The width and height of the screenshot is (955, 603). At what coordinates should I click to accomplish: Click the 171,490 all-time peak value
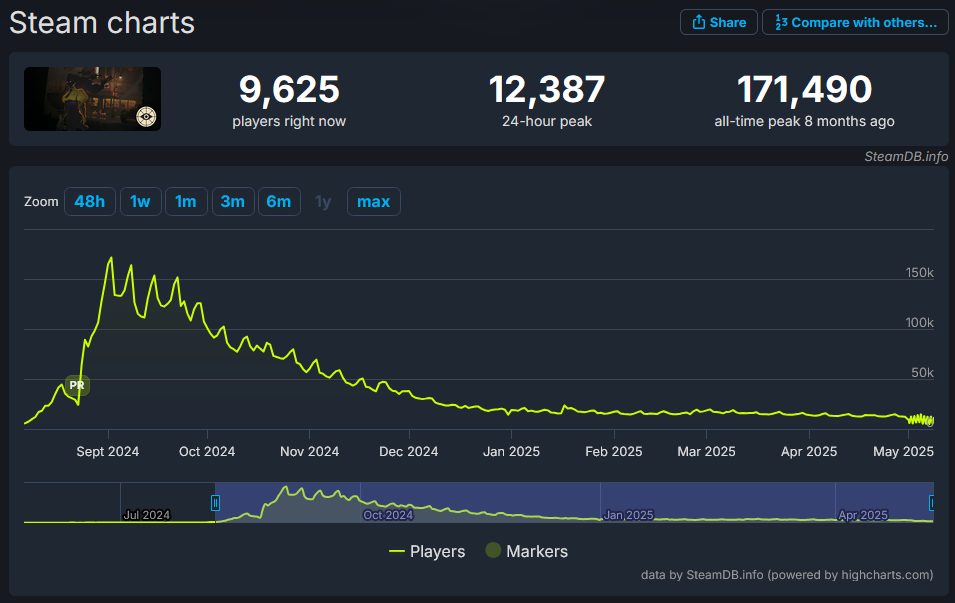pyautogui.click(x=805, y=89)
